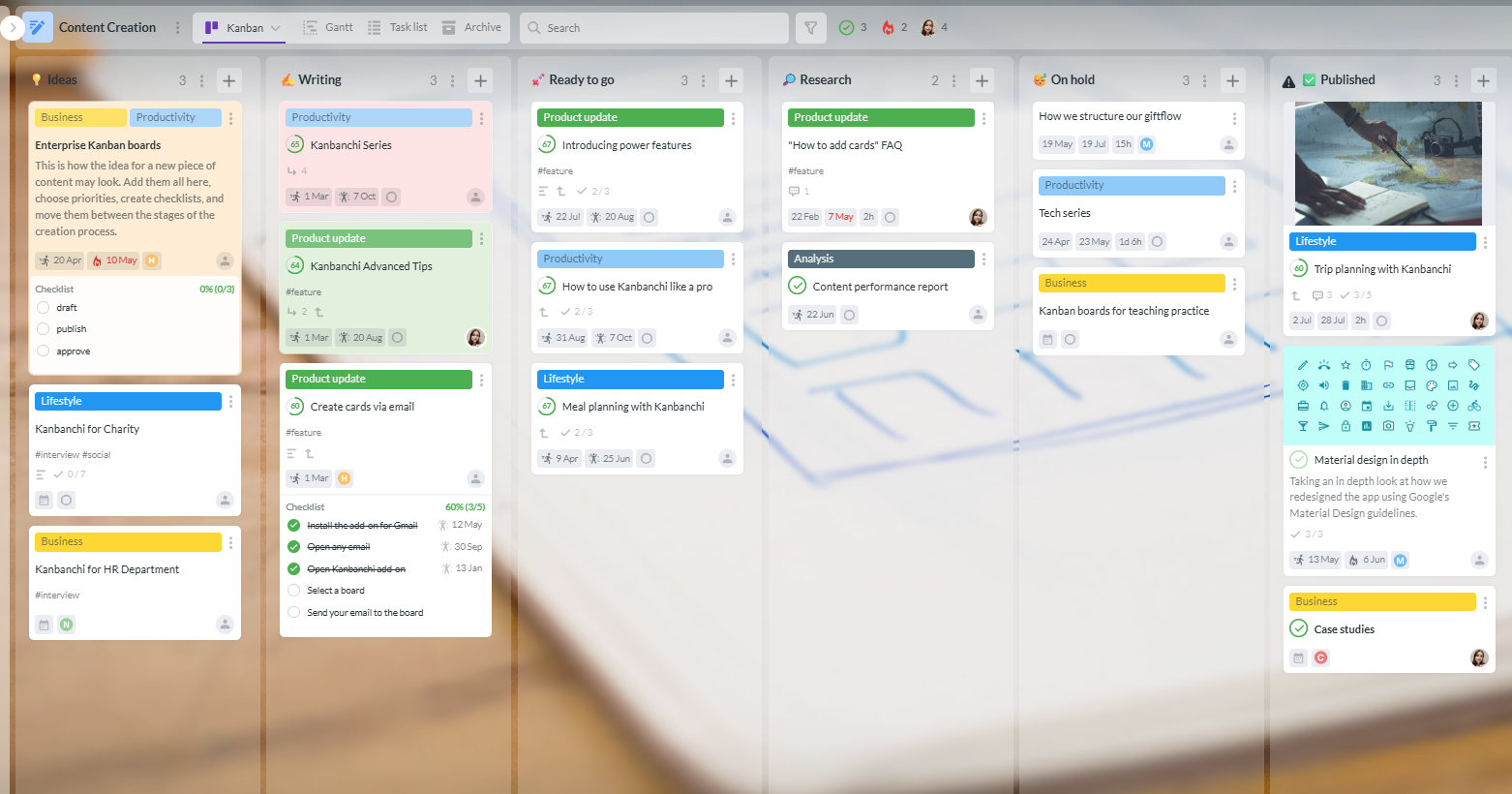The image size is (1512, 794).
Task: Open Ideas list options menu
Action: [x=201, y=80]
